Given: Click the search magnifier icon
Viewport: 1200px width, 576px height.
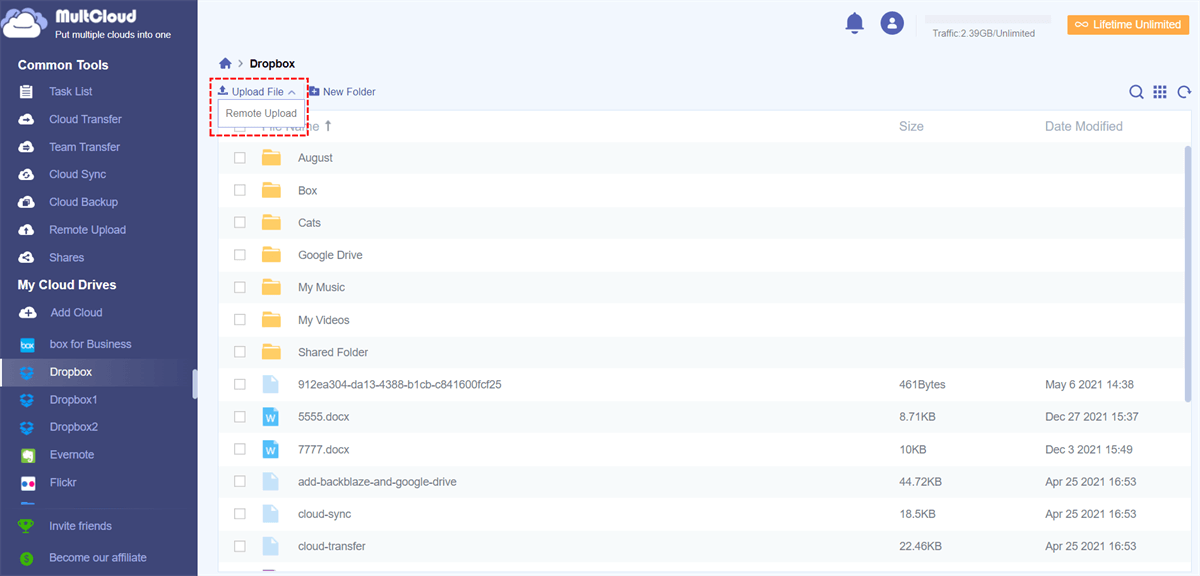Looking at the screenshot, I should click(x=1137, y=92).
